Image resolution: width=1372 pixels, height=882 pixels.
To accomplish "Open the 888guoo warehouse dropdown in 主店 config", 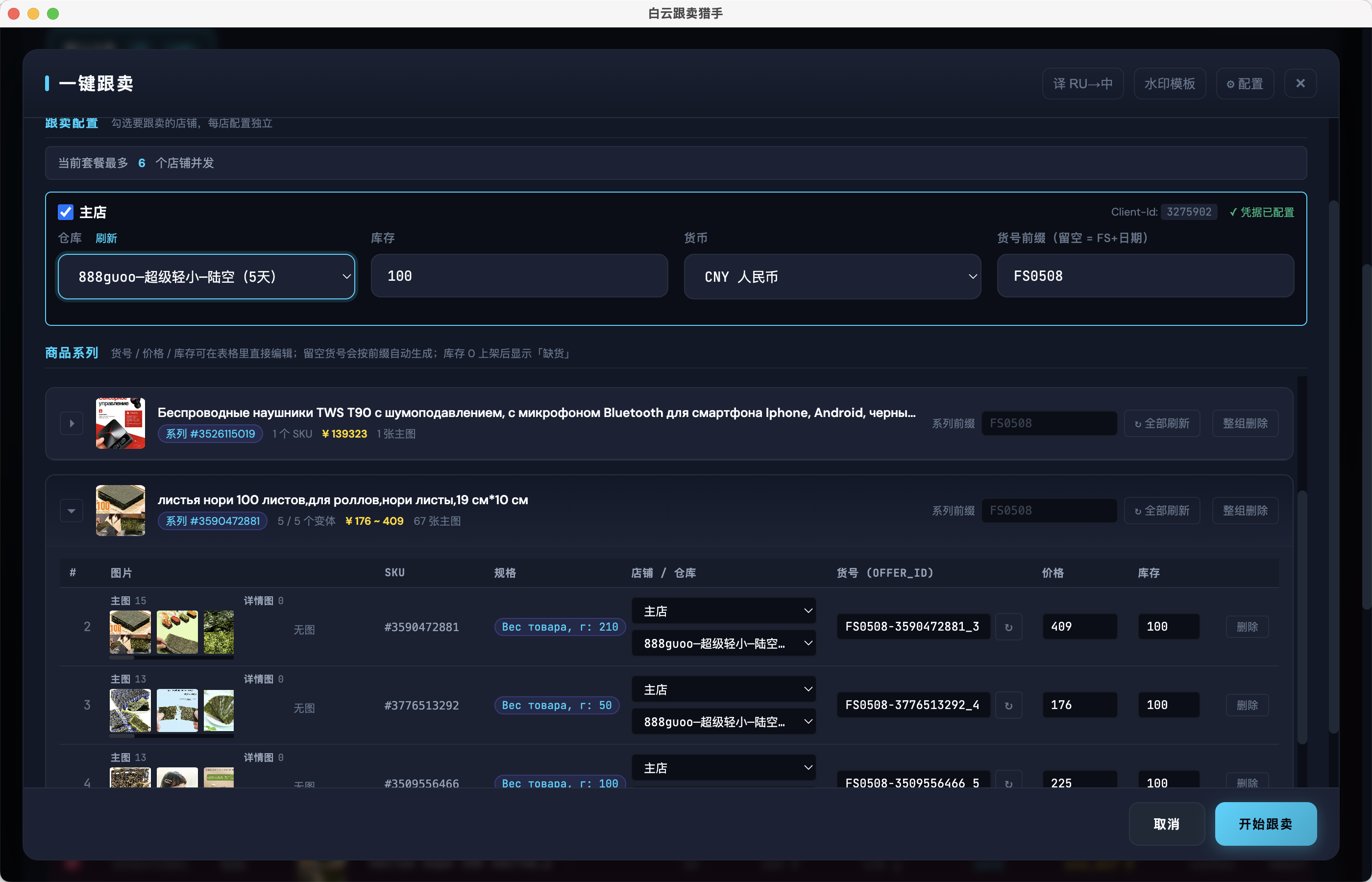I will (x=207, y=277).
